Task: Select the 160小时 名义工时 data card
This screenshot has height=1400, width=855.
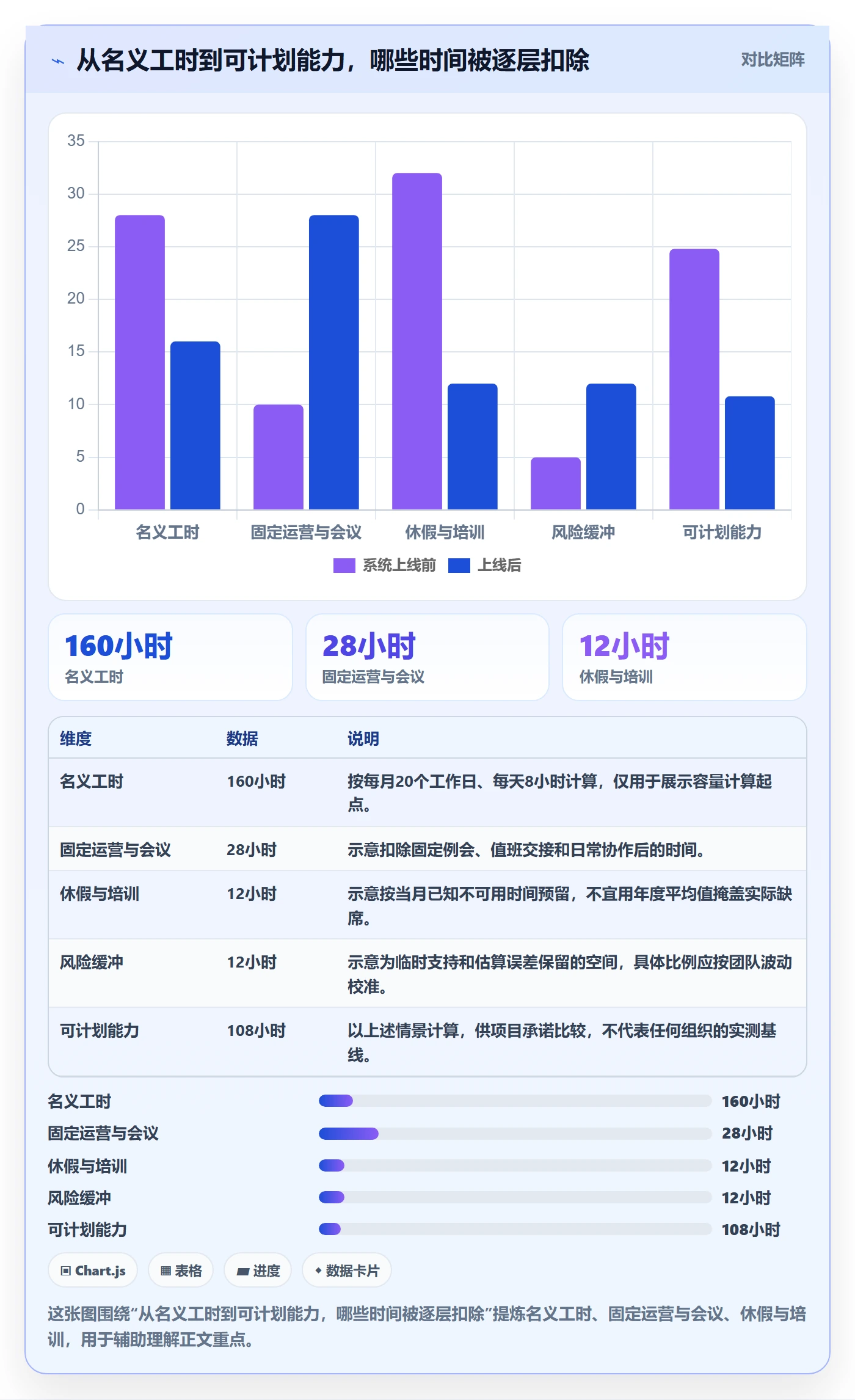Action: 170,657
